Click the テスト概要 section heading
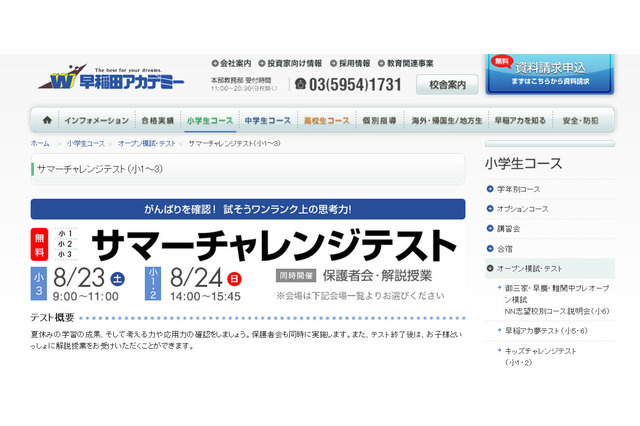 [x=52, y=317]
